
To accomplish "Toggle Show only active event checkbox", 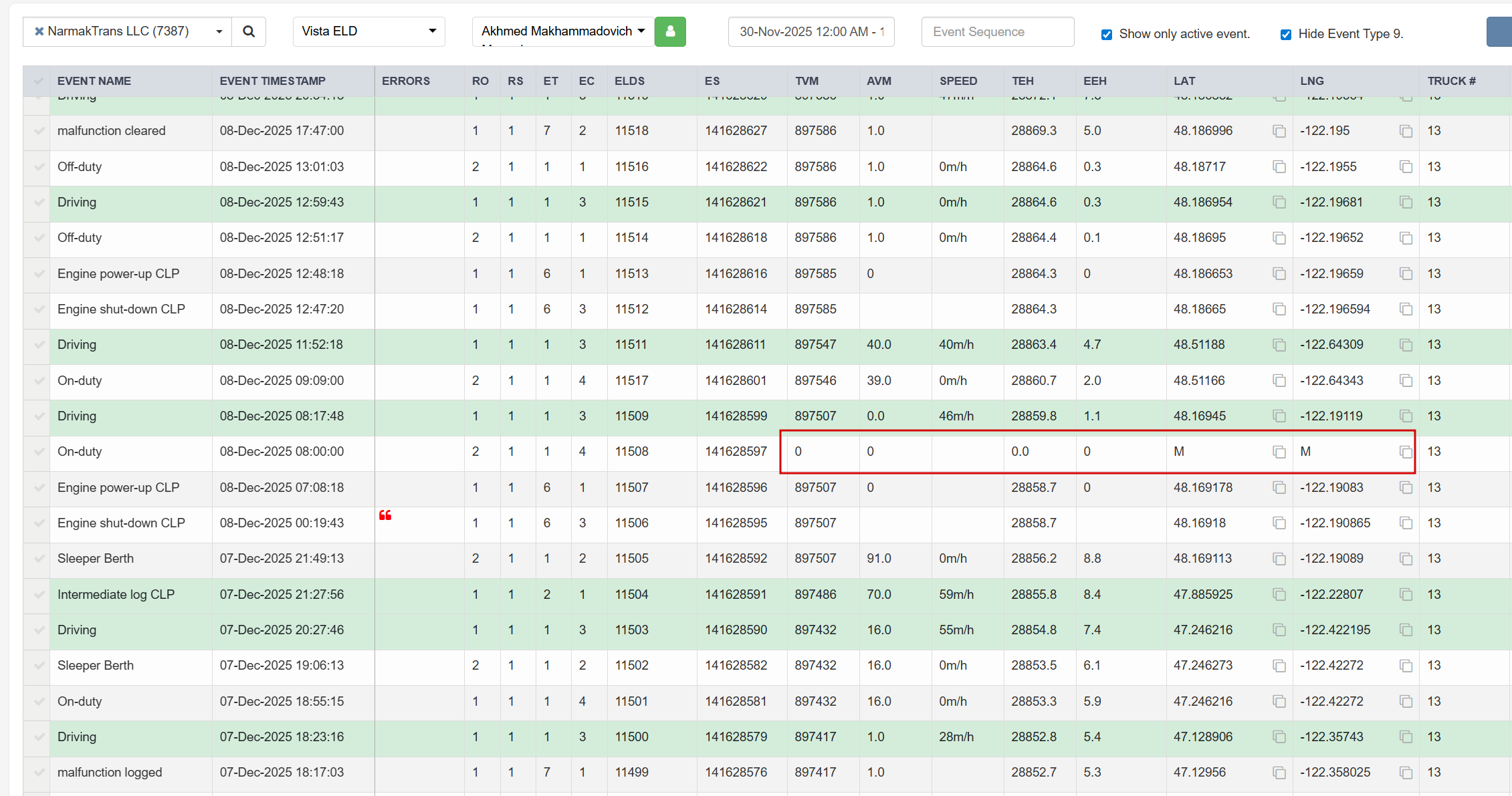I will point(1107,34).
